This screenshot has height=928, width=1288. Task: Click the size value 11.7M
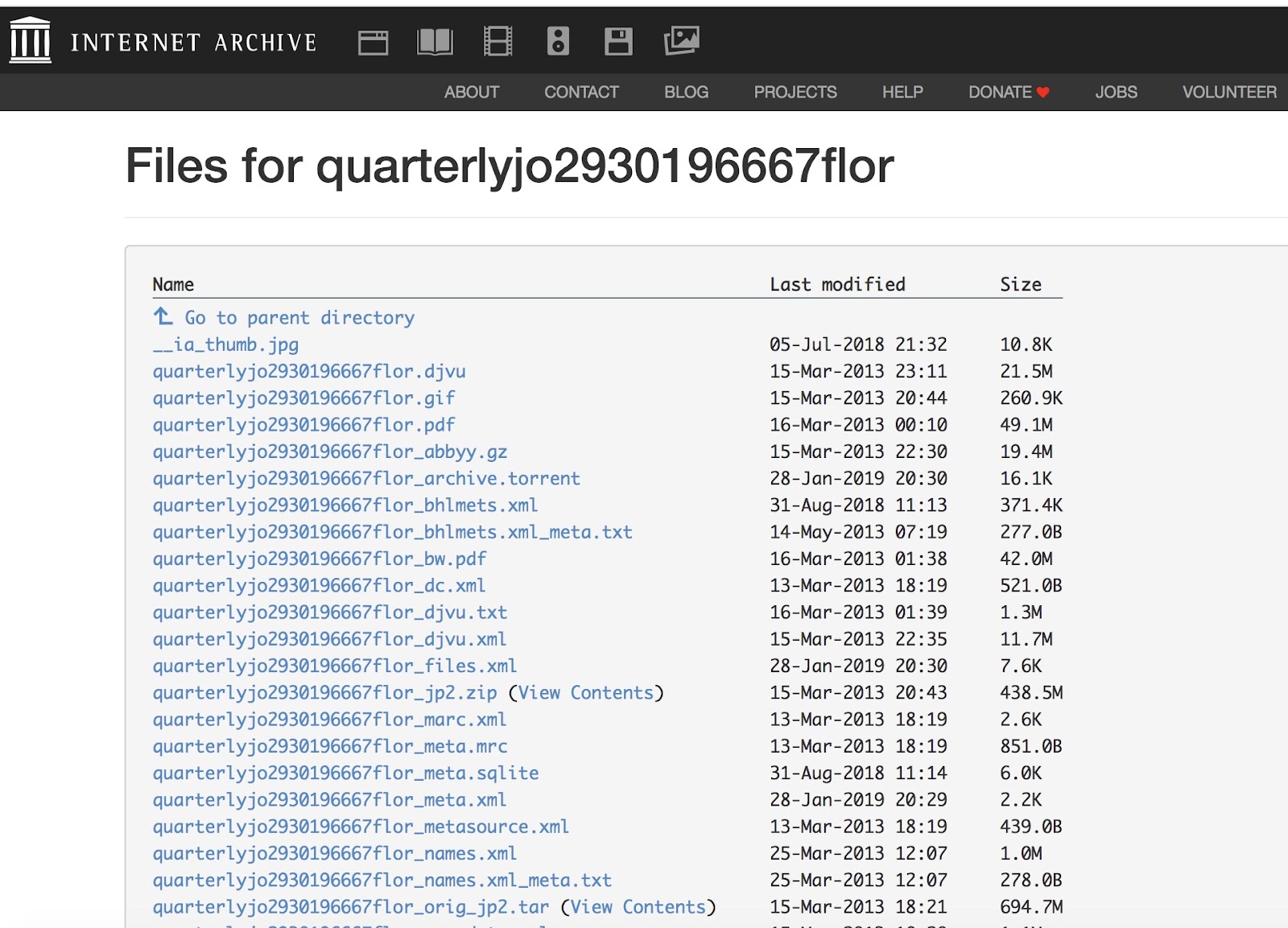1026,639
